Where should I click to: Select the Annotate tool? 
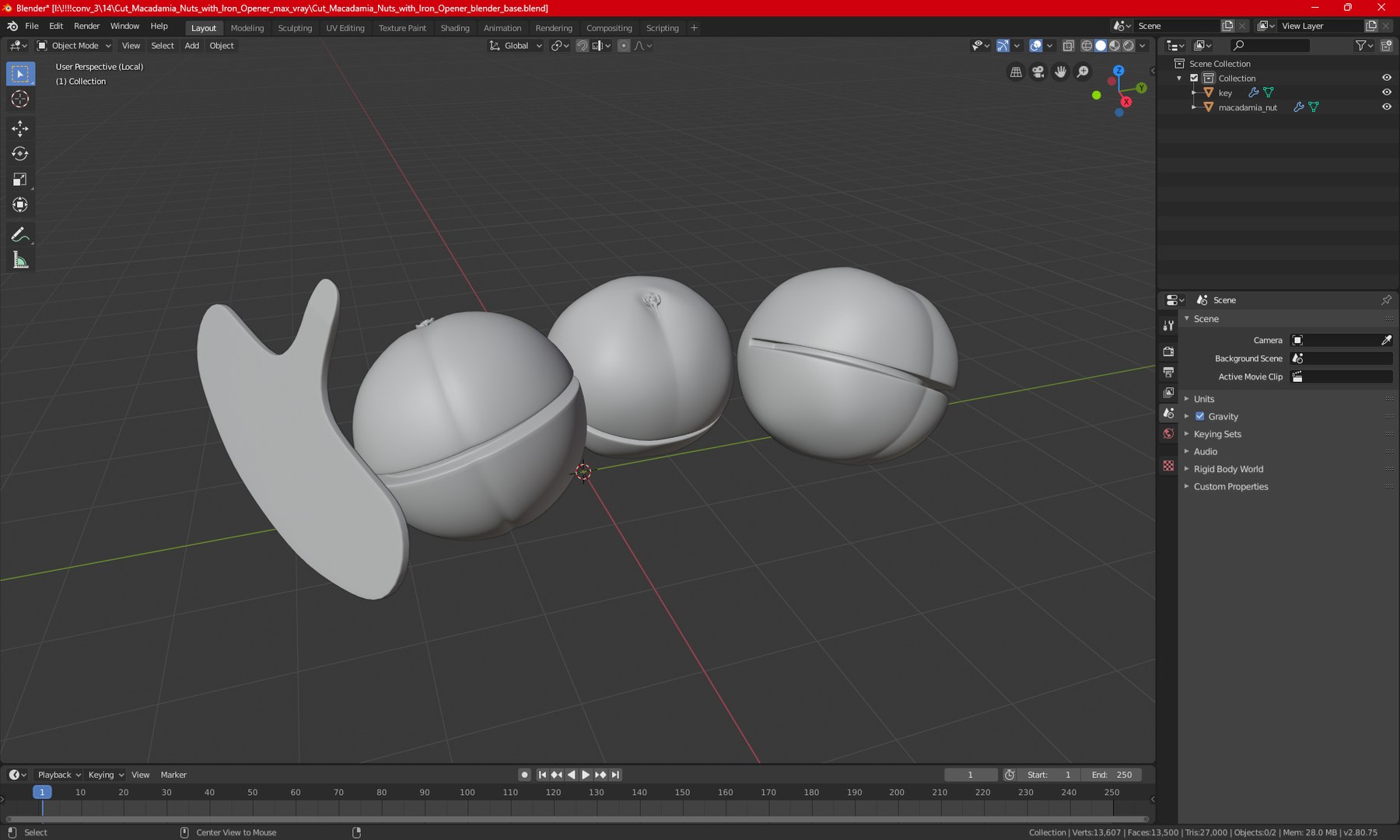pos(20,235)
